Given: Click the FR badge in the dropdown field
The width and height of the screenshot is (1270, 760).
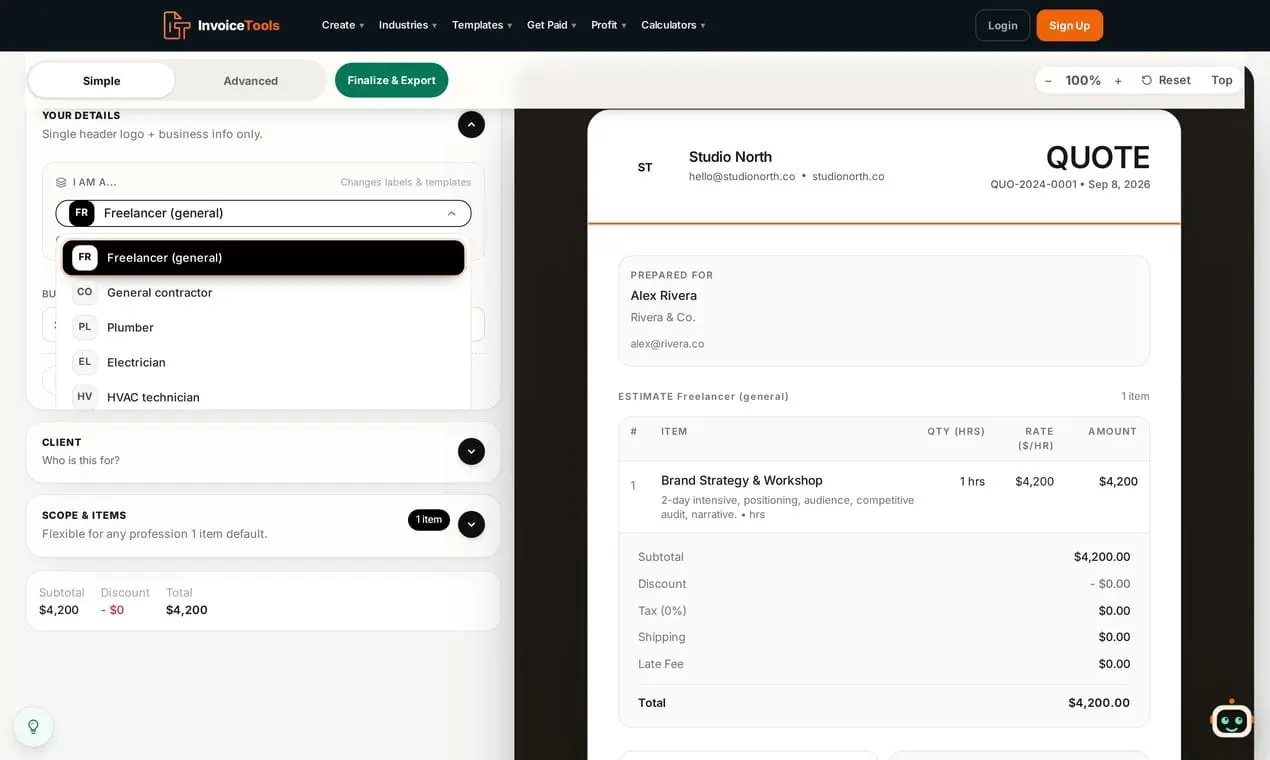Looking at the screenshot, I should tap(81, 213).
